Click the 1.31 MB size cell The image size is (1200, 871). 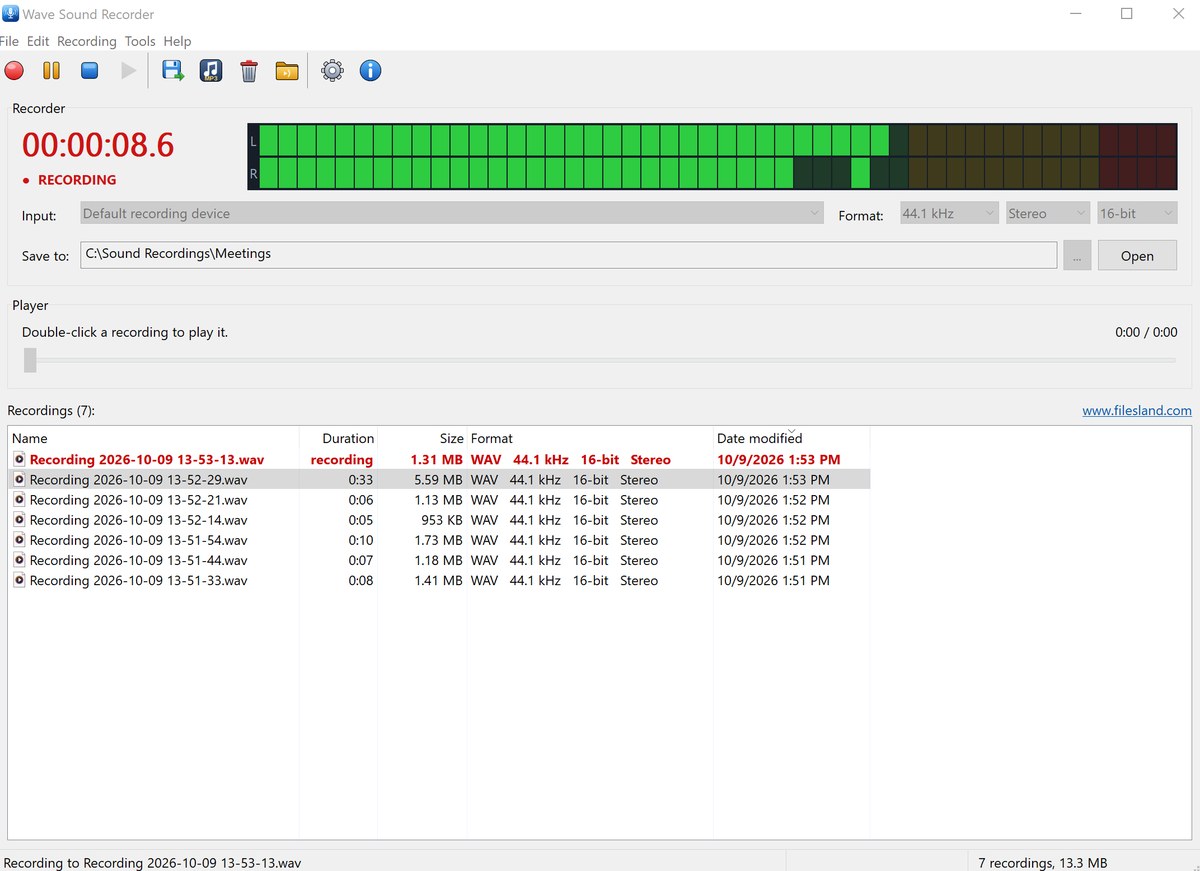[437, 460]
